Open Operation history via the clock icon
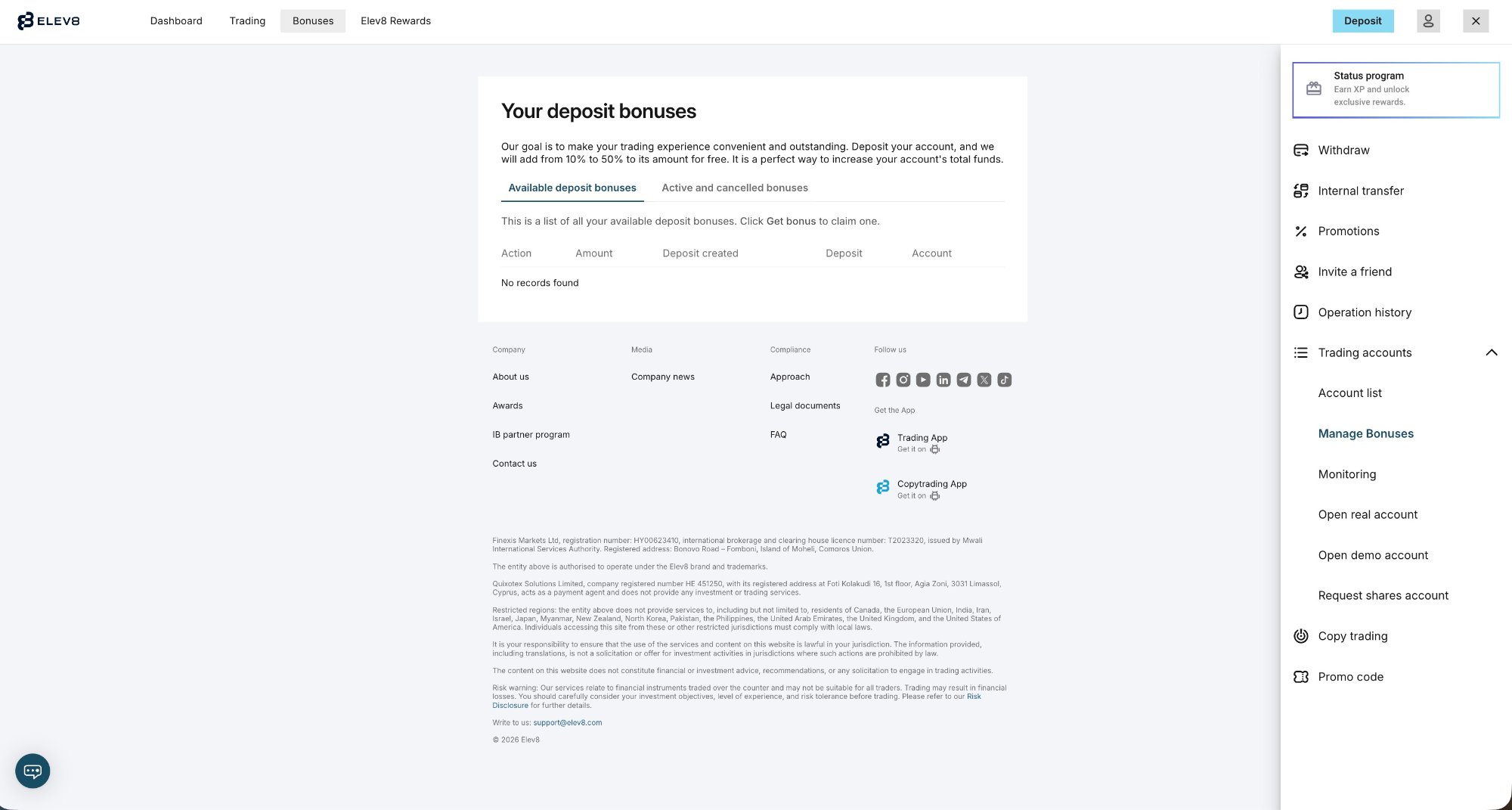Viewport: 1512px width, 810px height. 1301,312
